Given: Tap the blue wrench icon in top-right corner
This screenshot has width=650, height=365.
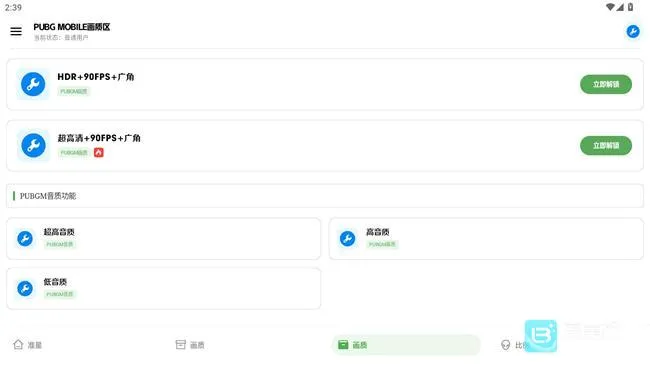Looking at the screenshot, I should (x=633, y=32).
